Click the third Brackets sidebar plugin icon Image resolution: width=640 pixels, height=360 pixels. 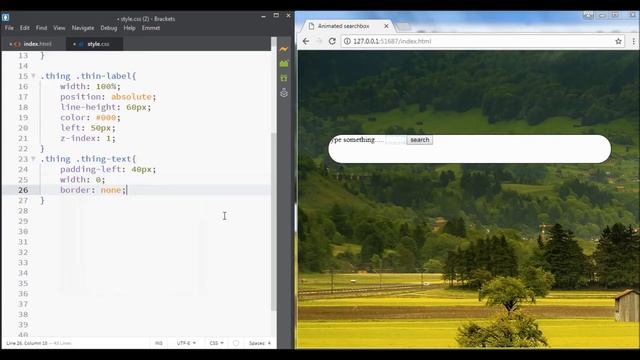click(284, 78)
